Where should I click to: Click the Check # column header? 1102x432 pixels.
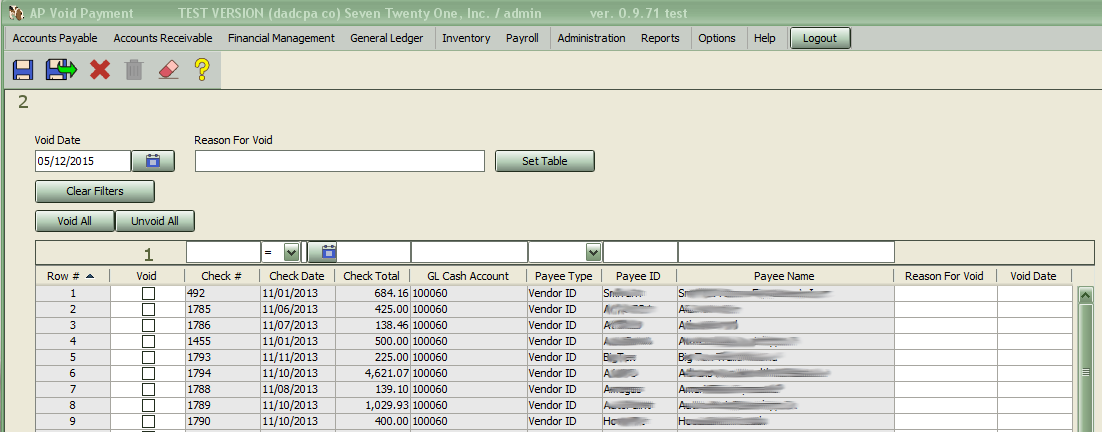coord(222,276)
